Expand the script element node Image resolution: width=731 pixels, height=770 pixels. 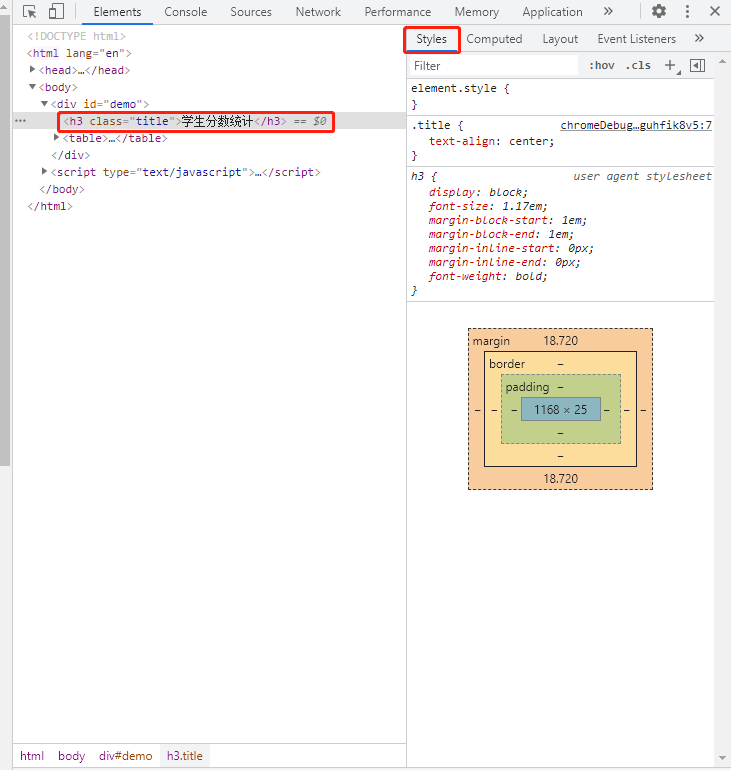(x=44, y=171)
